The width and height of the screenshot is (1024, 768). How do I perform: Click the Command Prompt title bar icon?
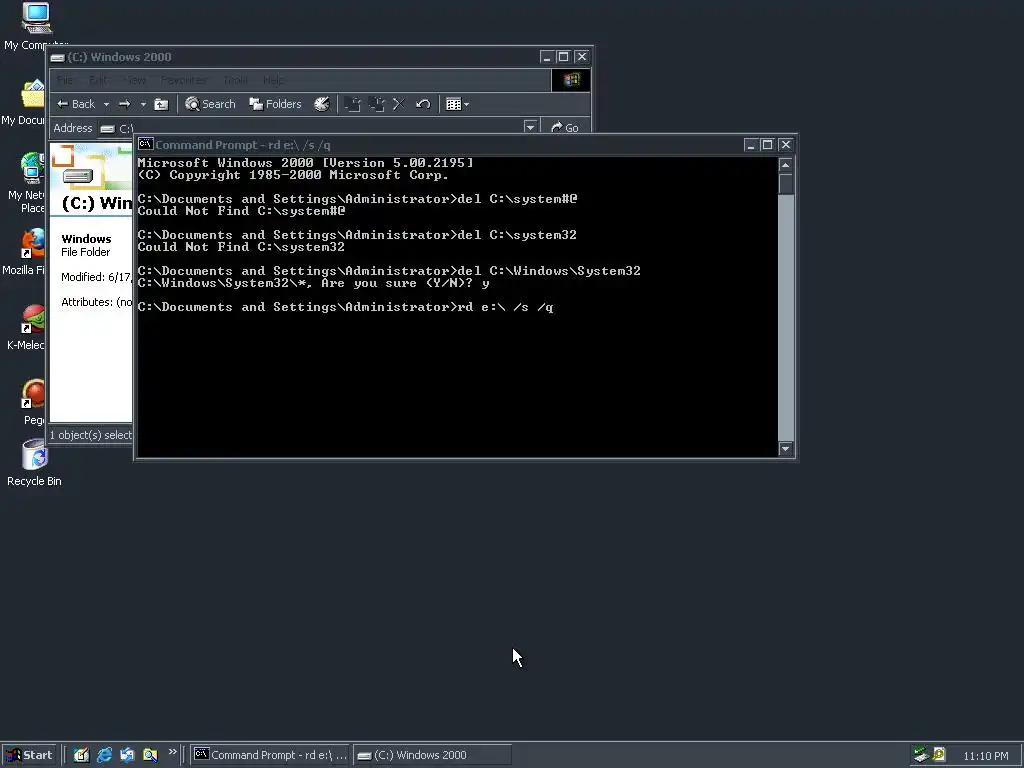click(x=146, y=144)
